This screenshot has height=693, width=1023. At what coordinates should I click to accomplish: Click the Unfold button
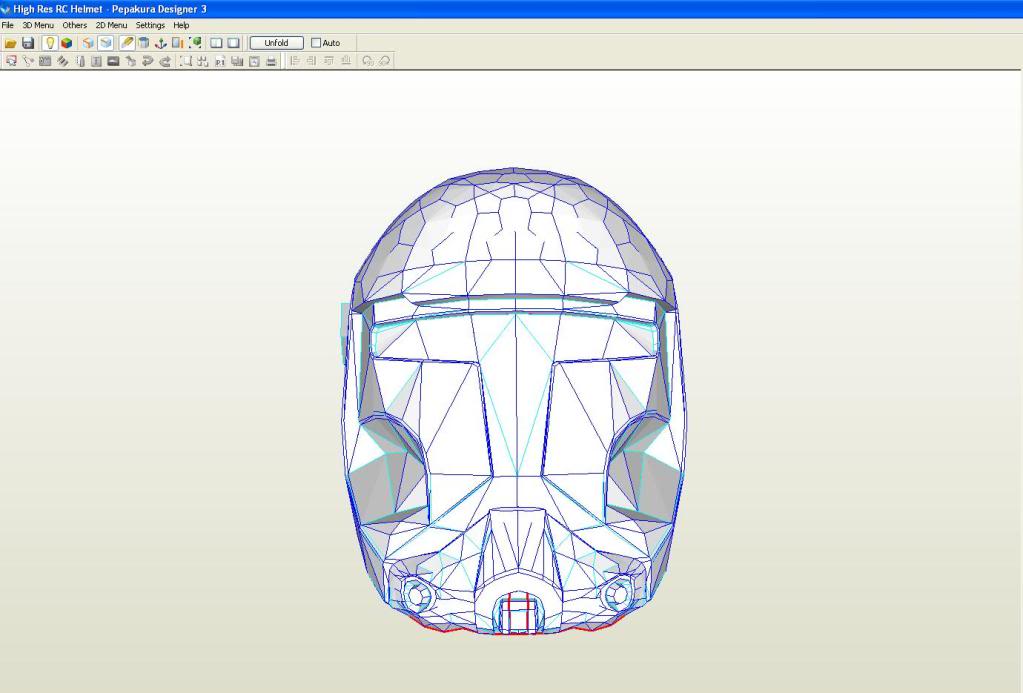pyautogui.click(x=277, y=43)
